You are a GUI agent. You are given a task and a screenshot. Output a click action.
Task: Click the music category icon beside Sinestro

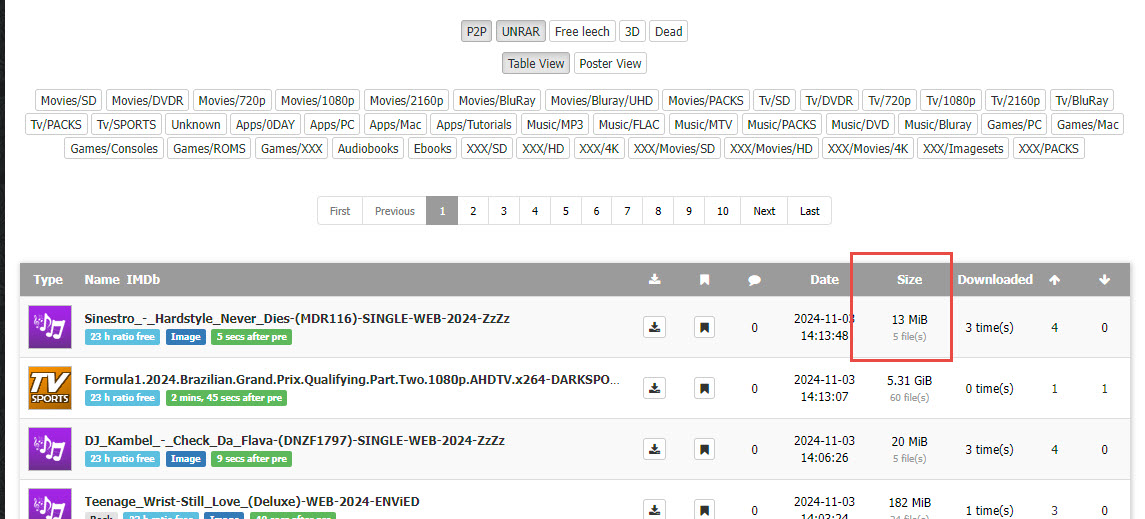click(x=49, y=327)
